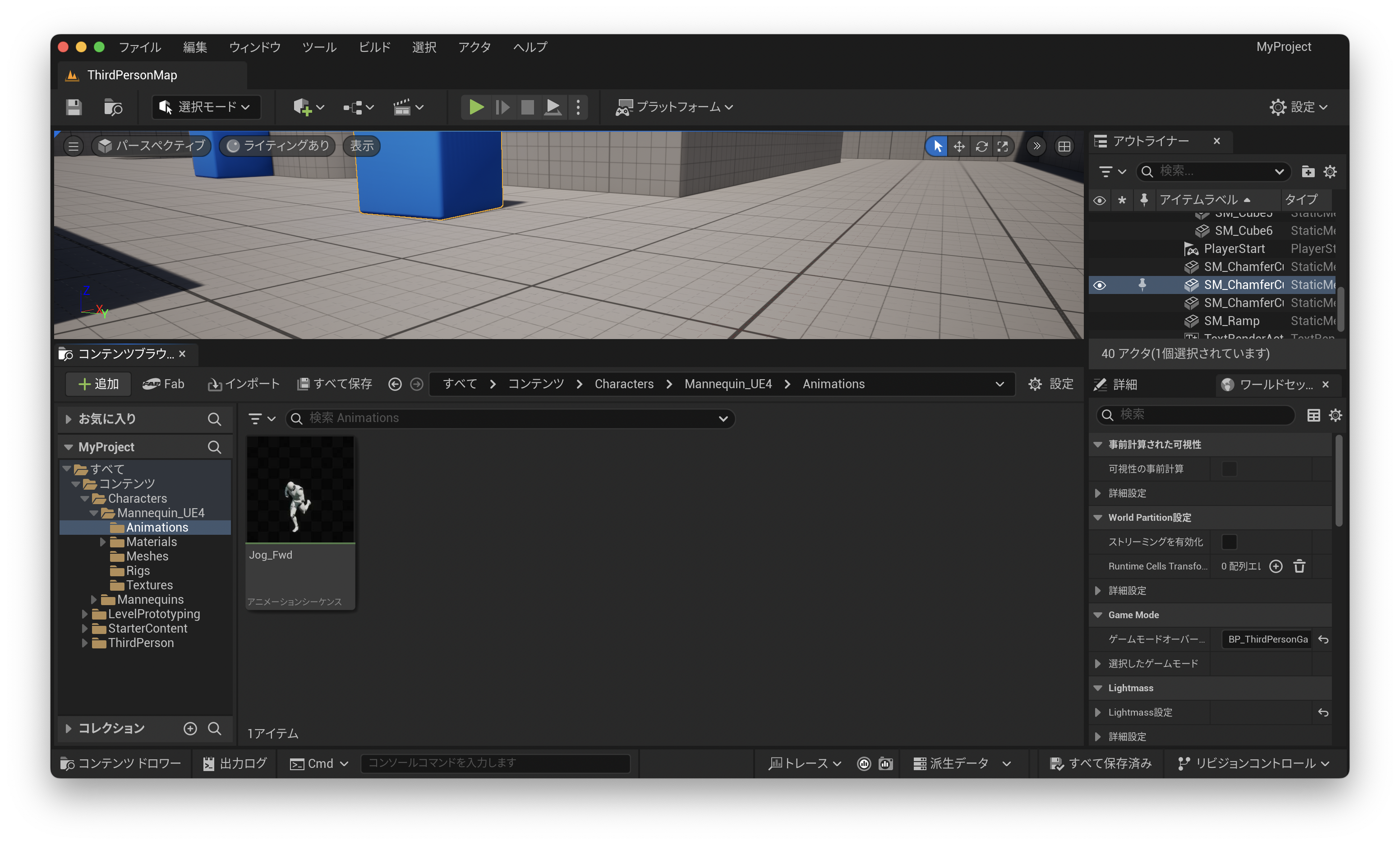This screenshot has height=845, width=1400.
Task: Expand the Materials folder tree node
Action: (x=103, y=542)
